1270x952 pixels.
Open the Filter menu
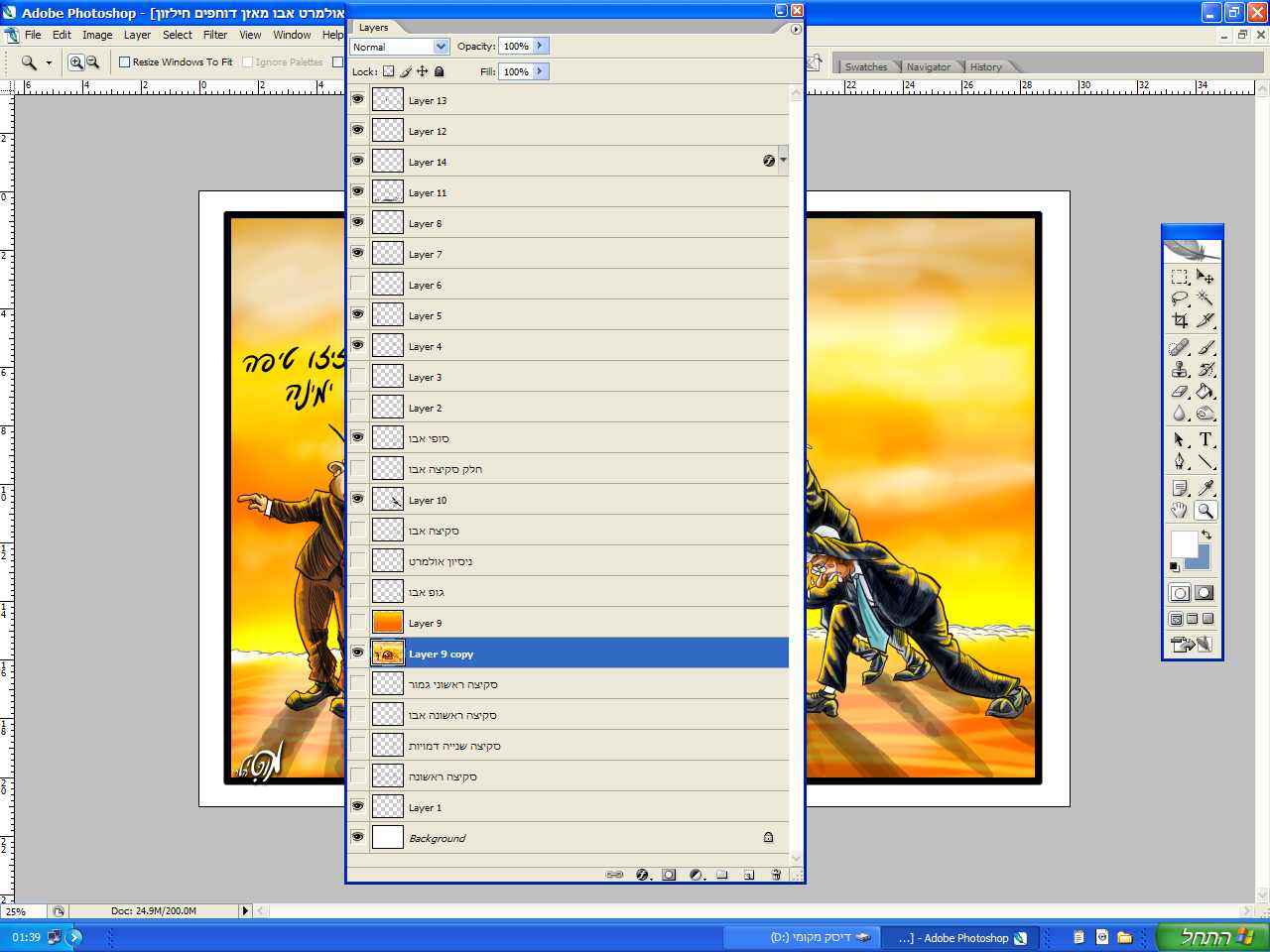(x=215, y=35)
